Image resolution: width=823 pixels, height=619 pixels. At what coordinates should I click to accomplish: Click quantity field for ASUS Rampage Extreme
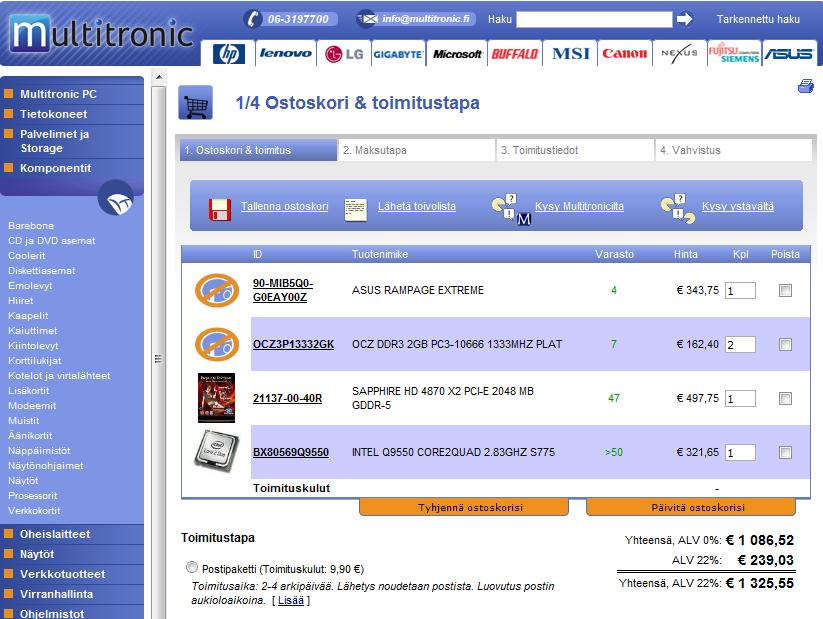(x=740, y=290)
